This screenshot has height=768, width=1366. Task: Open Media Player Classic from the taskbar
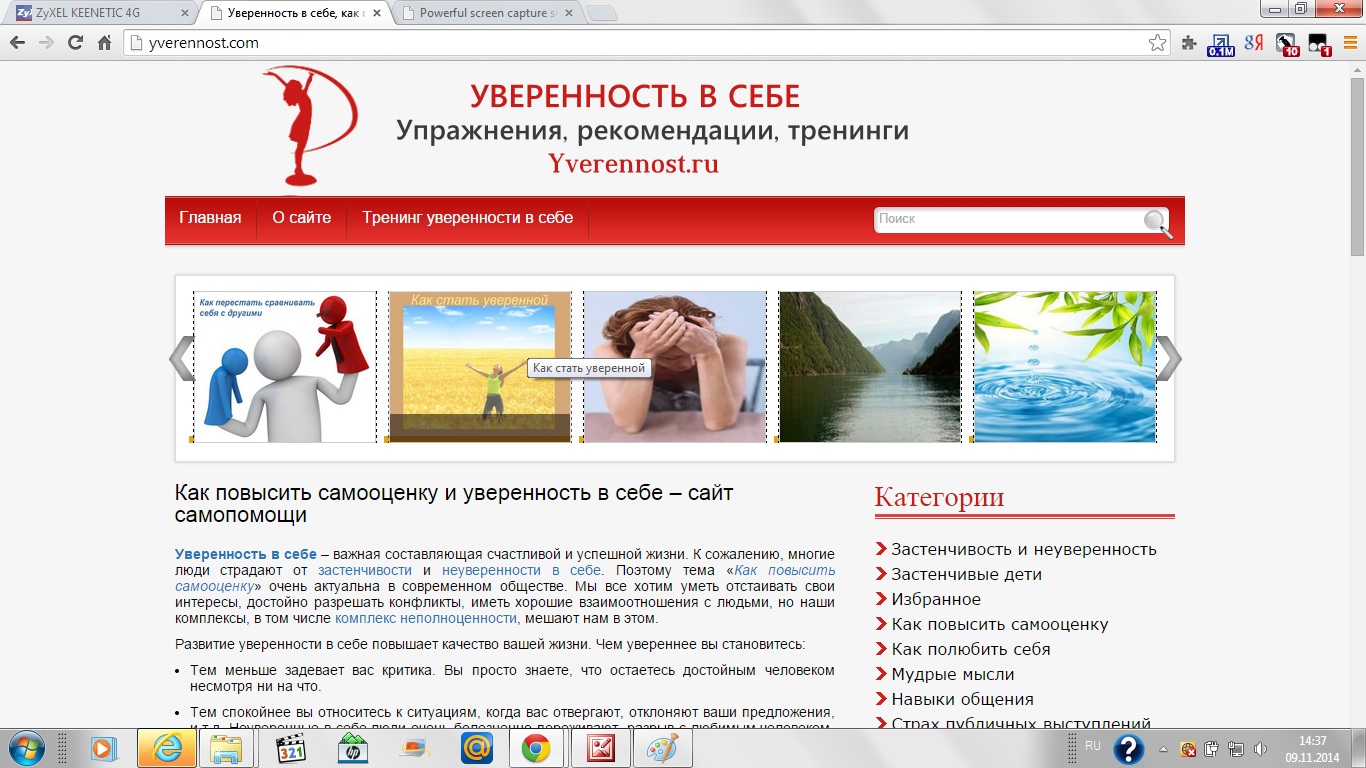[290, 748]
